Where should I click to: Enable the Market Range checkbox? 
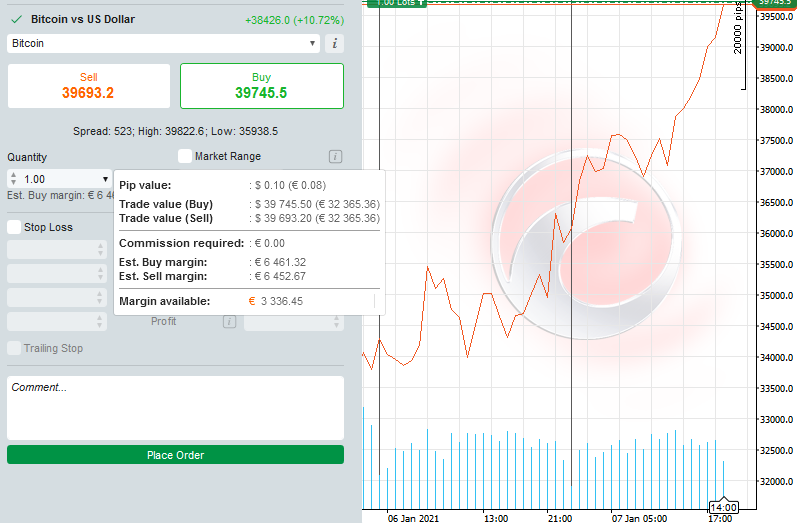click(185, 156)
